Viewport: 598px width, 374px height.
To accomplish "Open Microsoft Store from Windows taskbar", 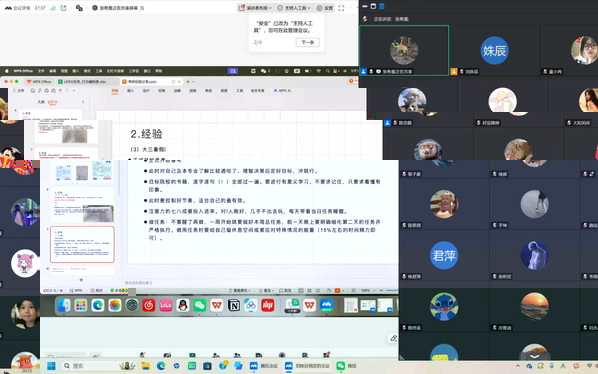I will [x=207, y=366].
